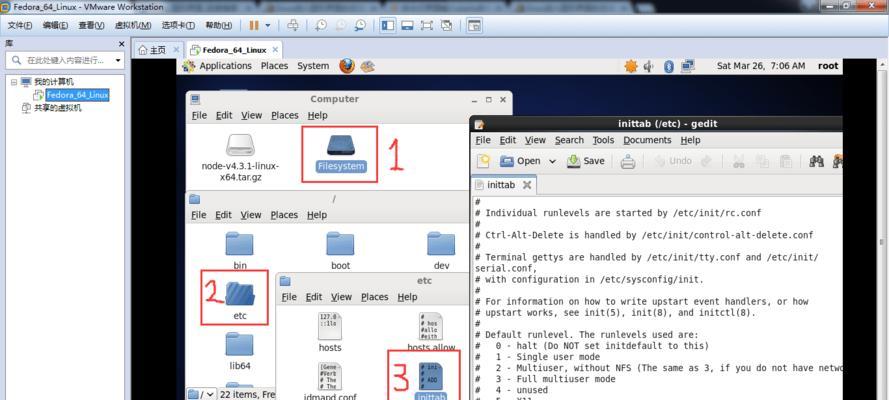Viewport: 889px width, 400px height.
Task: Open Edit menu in the etc window
Action: pyautogui.click(x=314, y=297)
